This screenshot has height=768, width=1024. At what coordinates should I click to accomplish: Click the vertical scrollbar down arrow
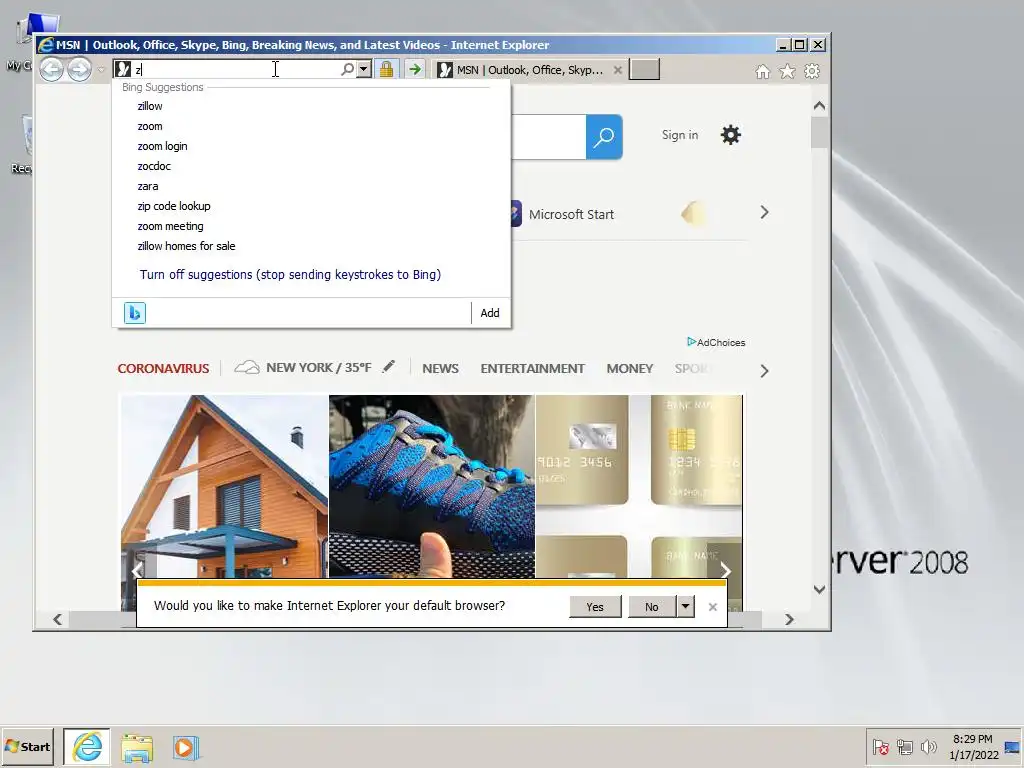(x=820, y=589)
